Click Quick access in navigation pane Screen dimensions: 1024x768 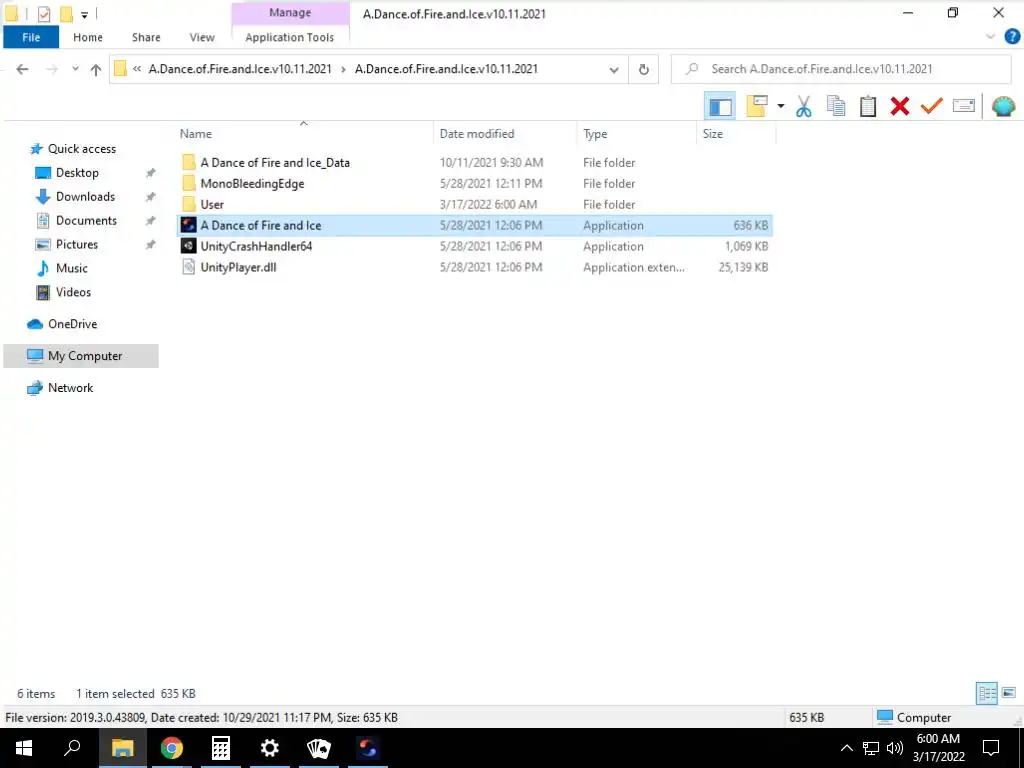82,149
